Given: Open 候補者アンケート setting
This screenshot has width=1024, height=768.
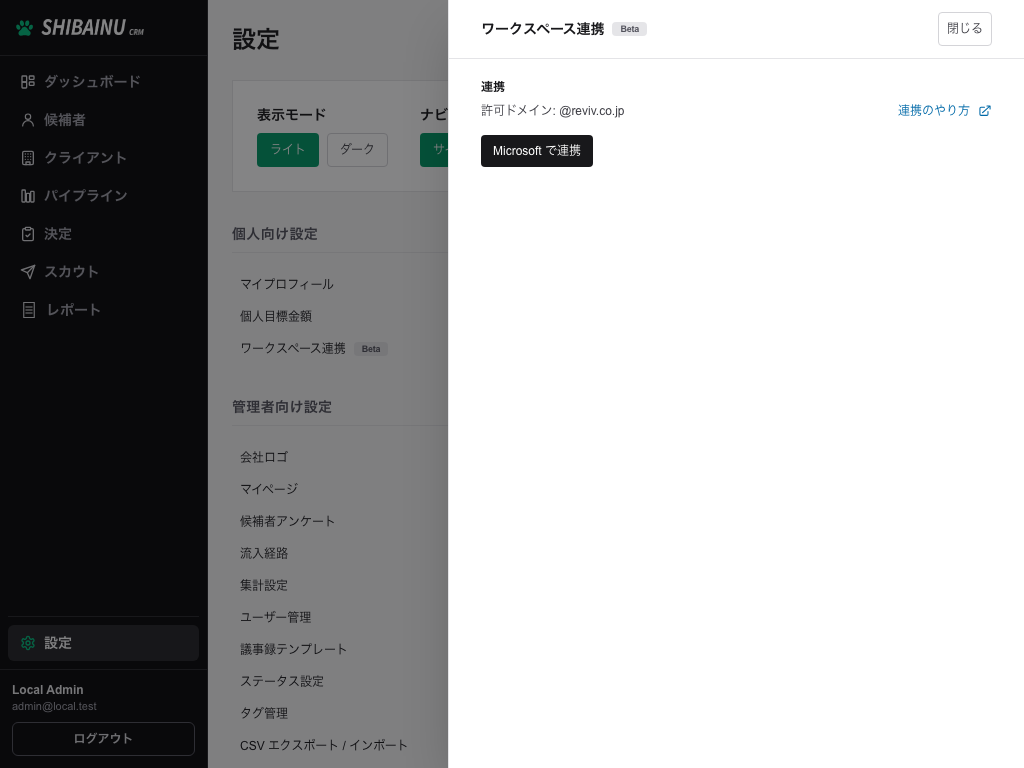Looking at the screenshot, I should [287, 521].
